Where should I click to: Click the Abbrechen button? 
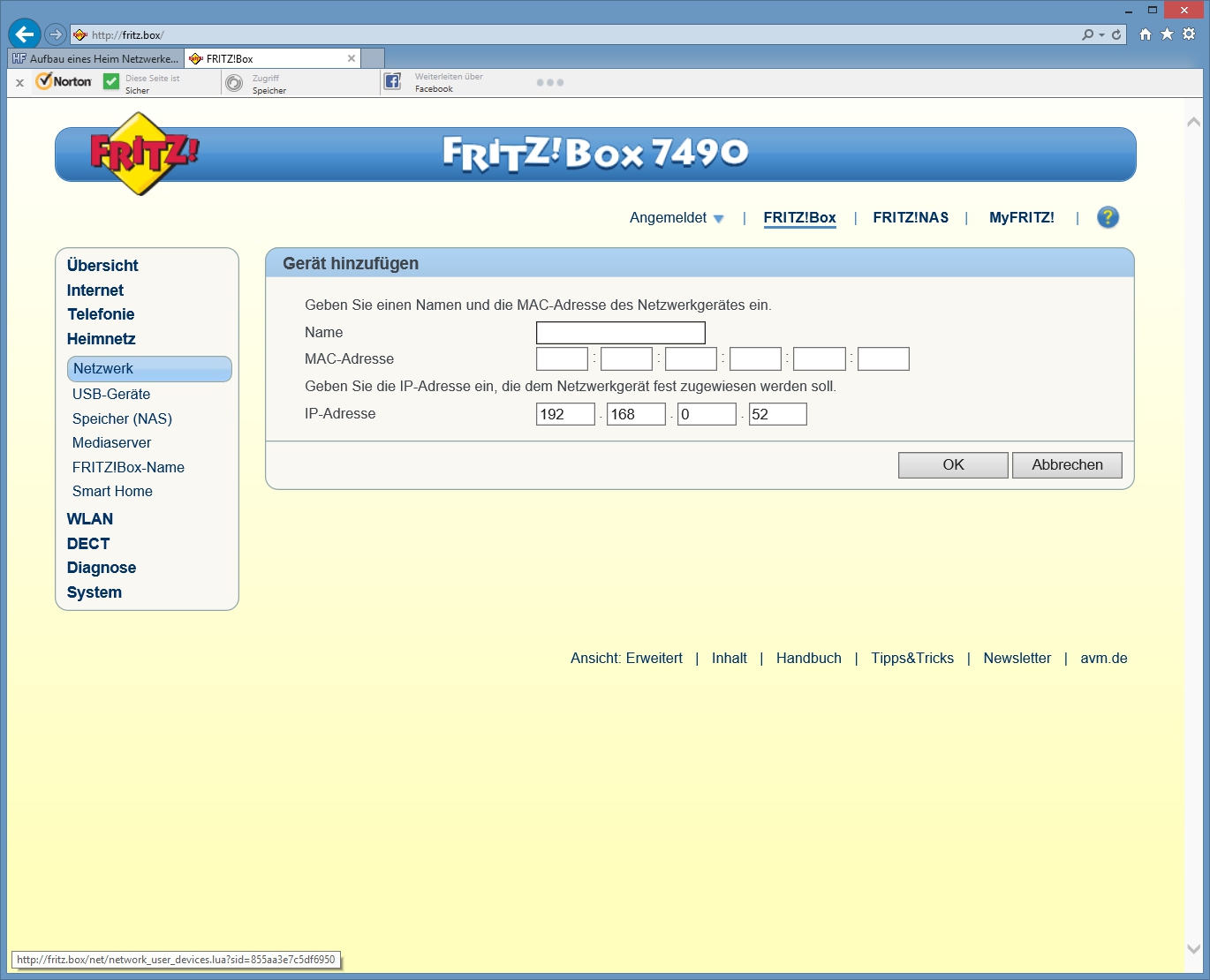coord(1067,465)
